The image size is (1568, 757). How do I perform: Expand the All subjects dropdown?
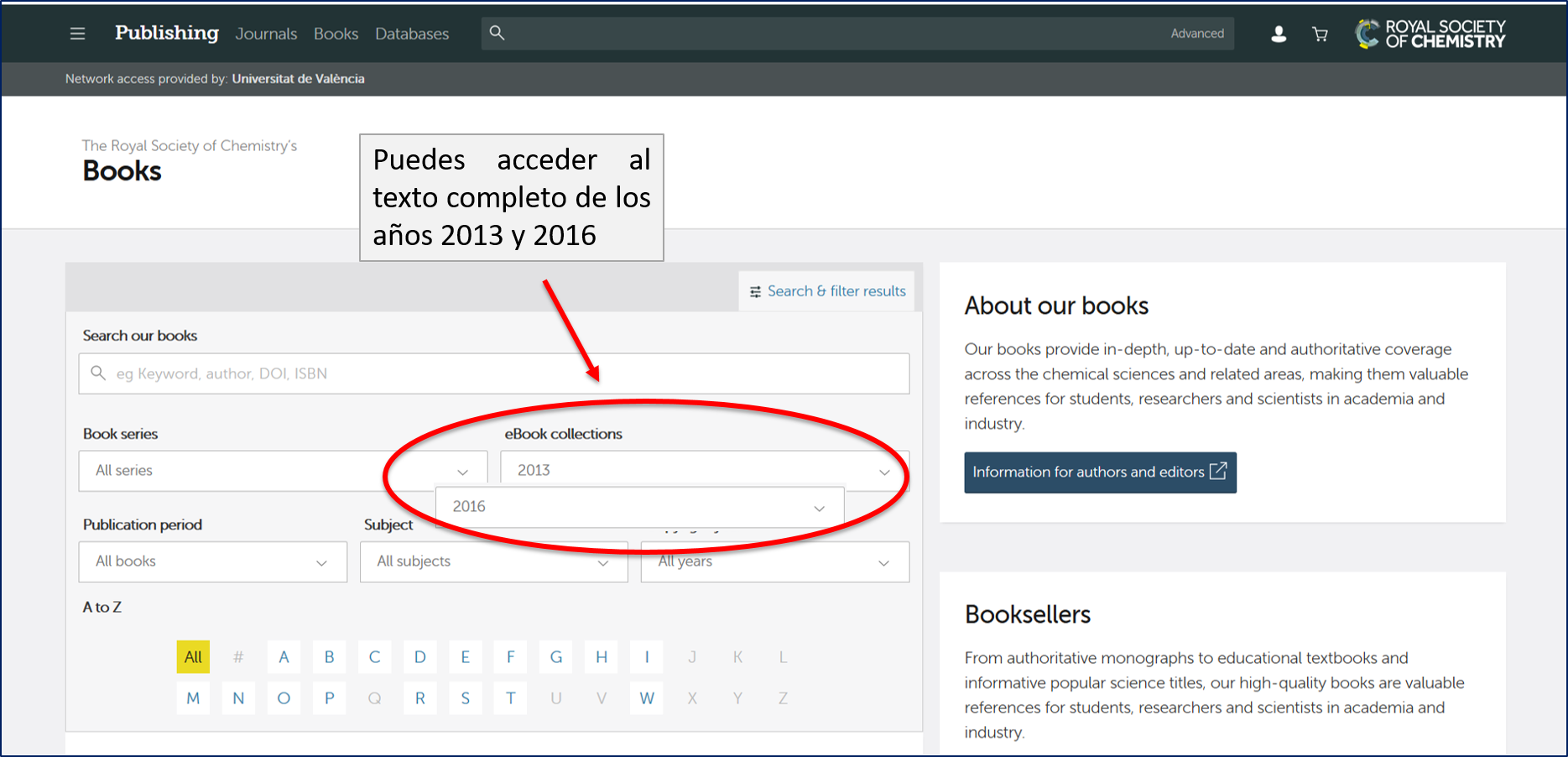[494, 561]
